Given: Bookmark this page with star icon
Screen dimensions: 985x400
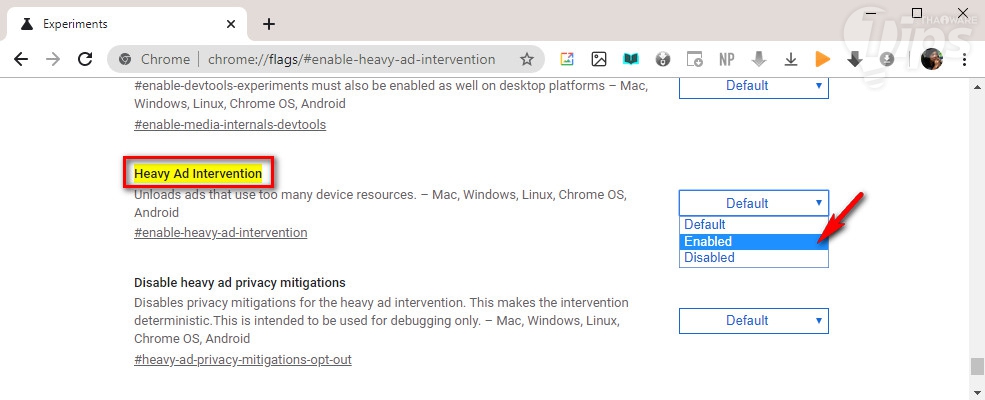Looking at the screenshot, I should [x=527, y=59].
